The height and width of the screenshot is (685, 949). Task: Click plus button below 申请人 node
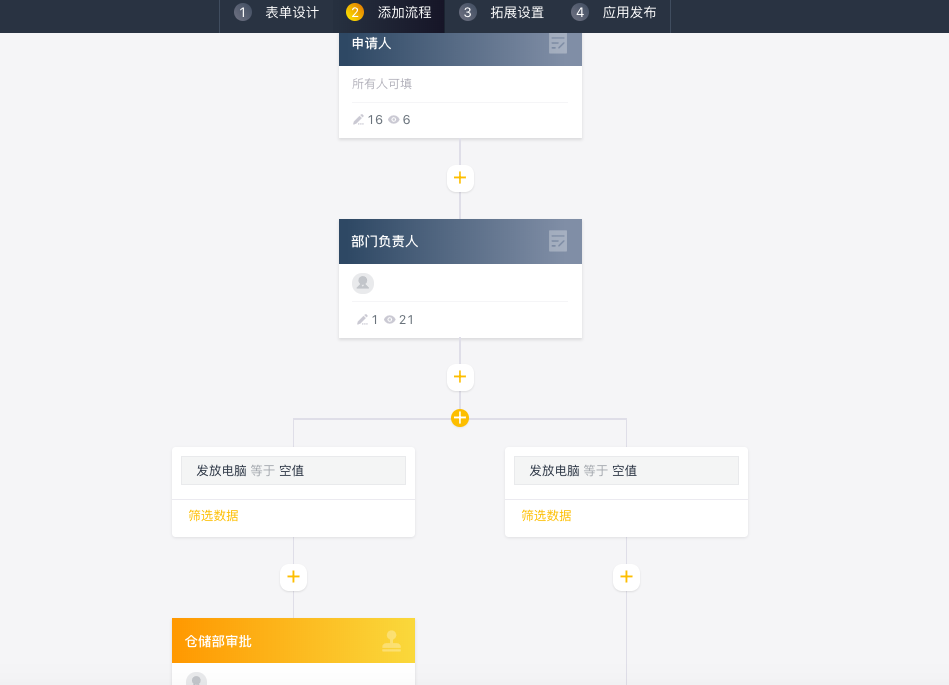[x=460, y=178]
